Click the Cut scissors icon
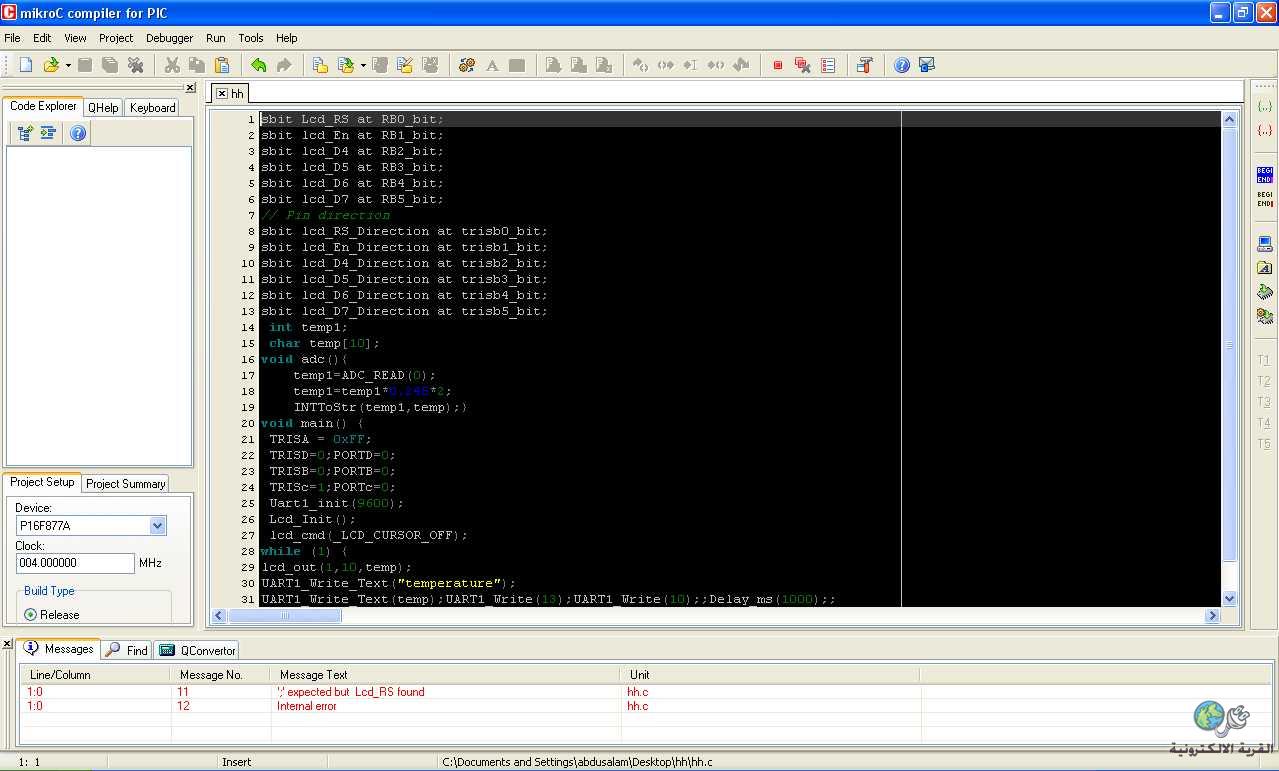The width and height of the screenshot is (1279, 771). point(172,65)
